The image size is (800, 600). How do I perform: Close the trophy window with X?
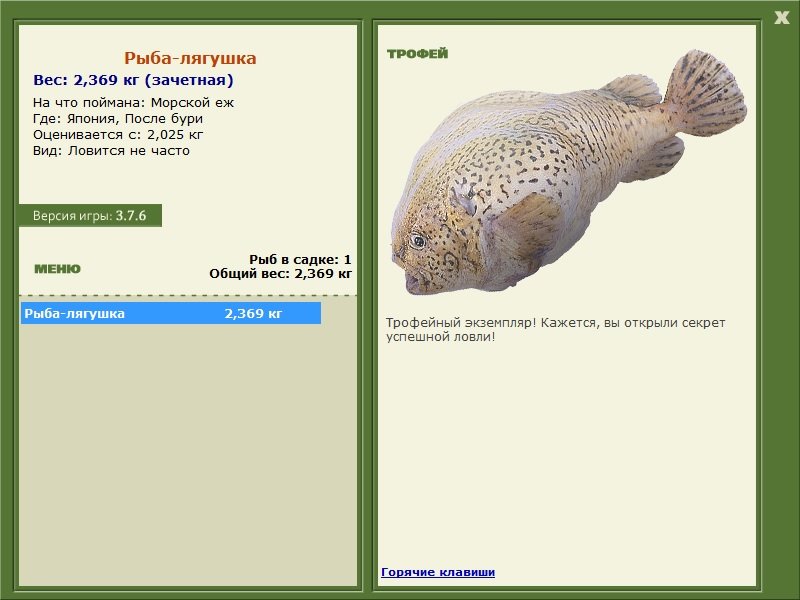click(x=781, y=18)
